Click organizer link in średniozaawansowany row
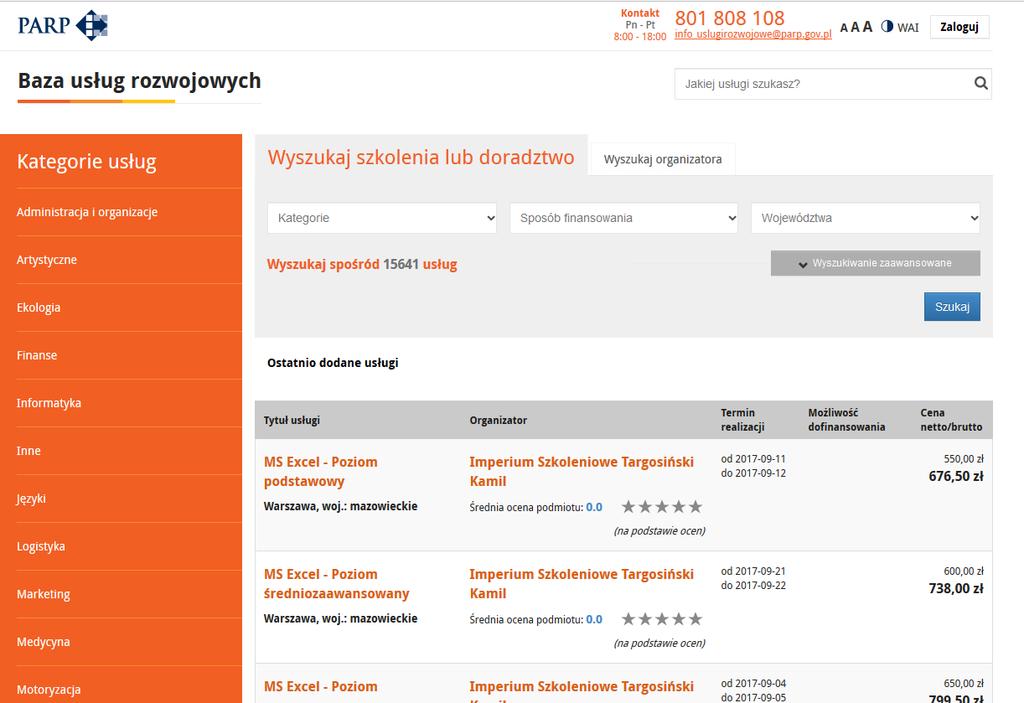Viewport: 1024px width, 703px height. (581, 584)
